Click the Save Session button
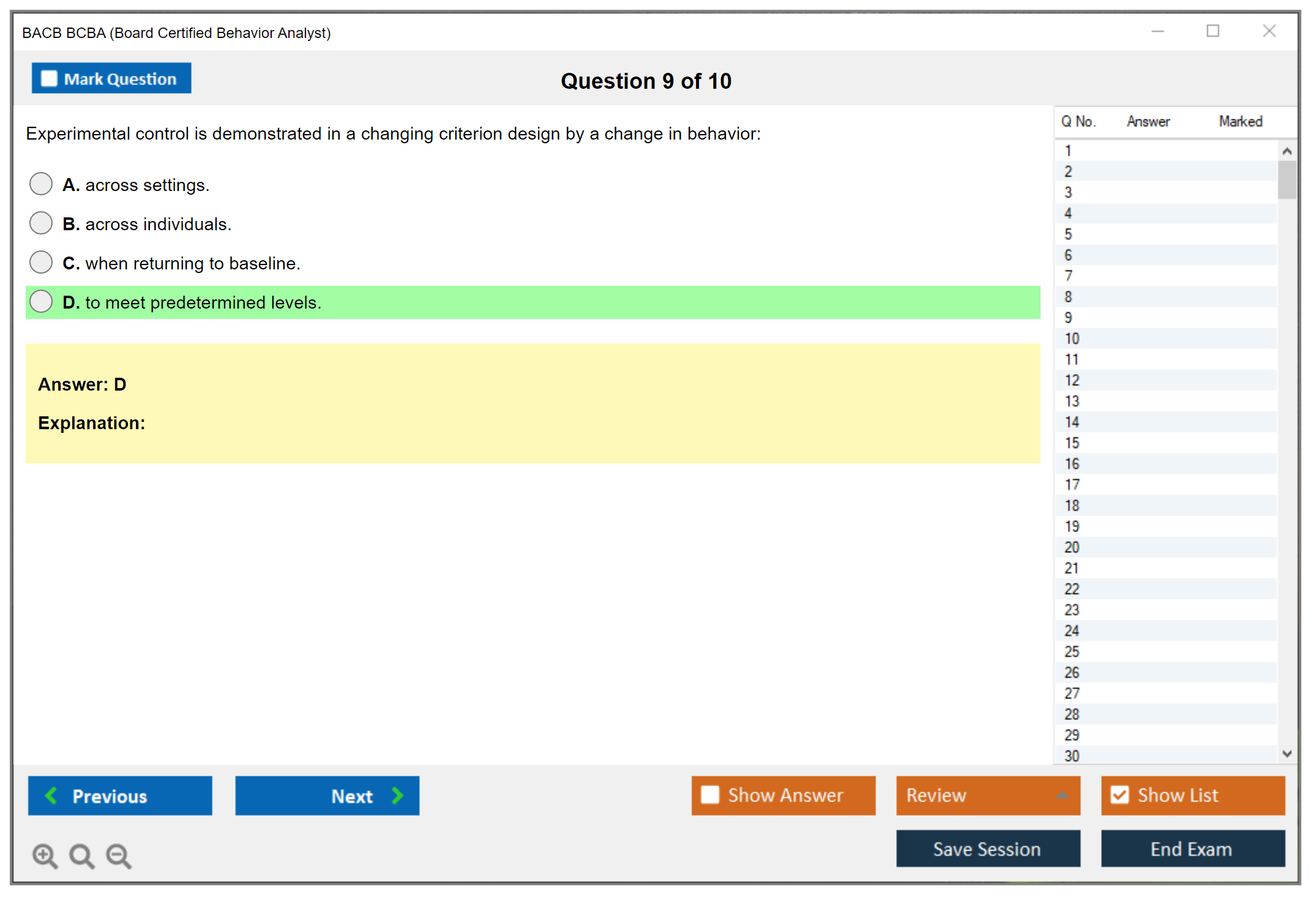1316x900 pixels. click(987, 849)
